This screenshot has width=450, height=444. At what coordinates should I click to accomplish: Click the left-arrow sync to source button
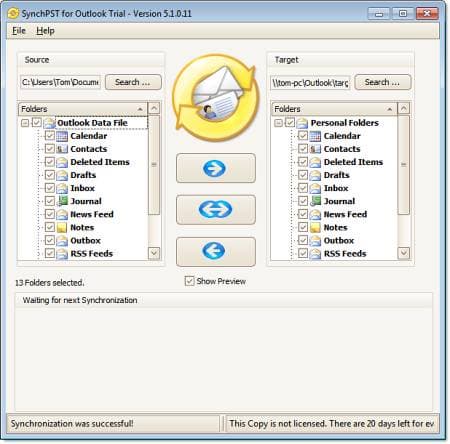[216, 251]
